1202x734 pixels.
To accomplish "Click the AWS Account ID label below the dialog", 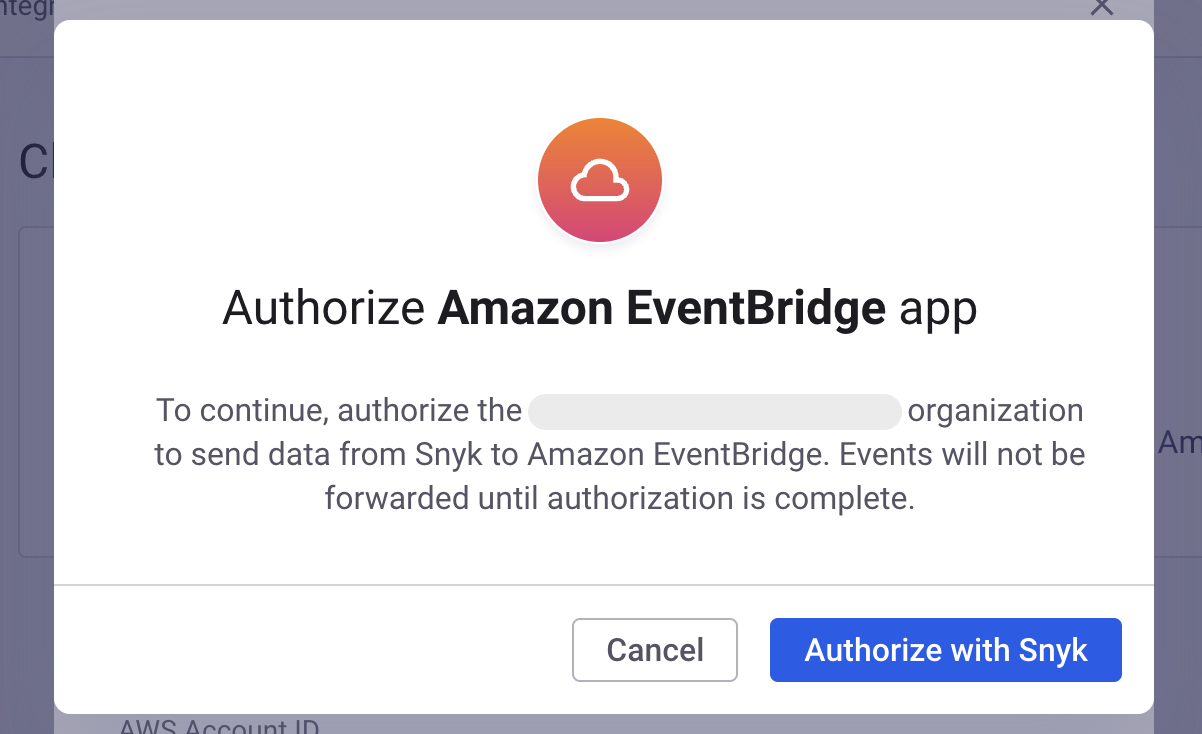I will [219, 727].
